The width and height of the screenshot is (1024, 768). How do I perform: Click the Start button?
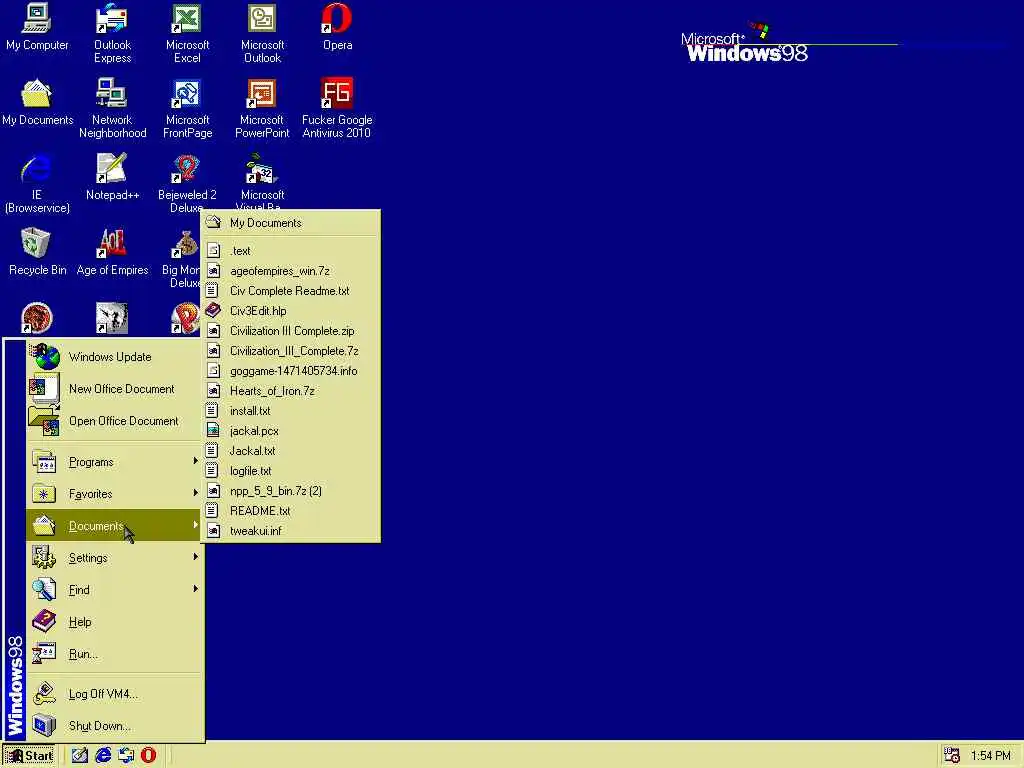[29, 756]
